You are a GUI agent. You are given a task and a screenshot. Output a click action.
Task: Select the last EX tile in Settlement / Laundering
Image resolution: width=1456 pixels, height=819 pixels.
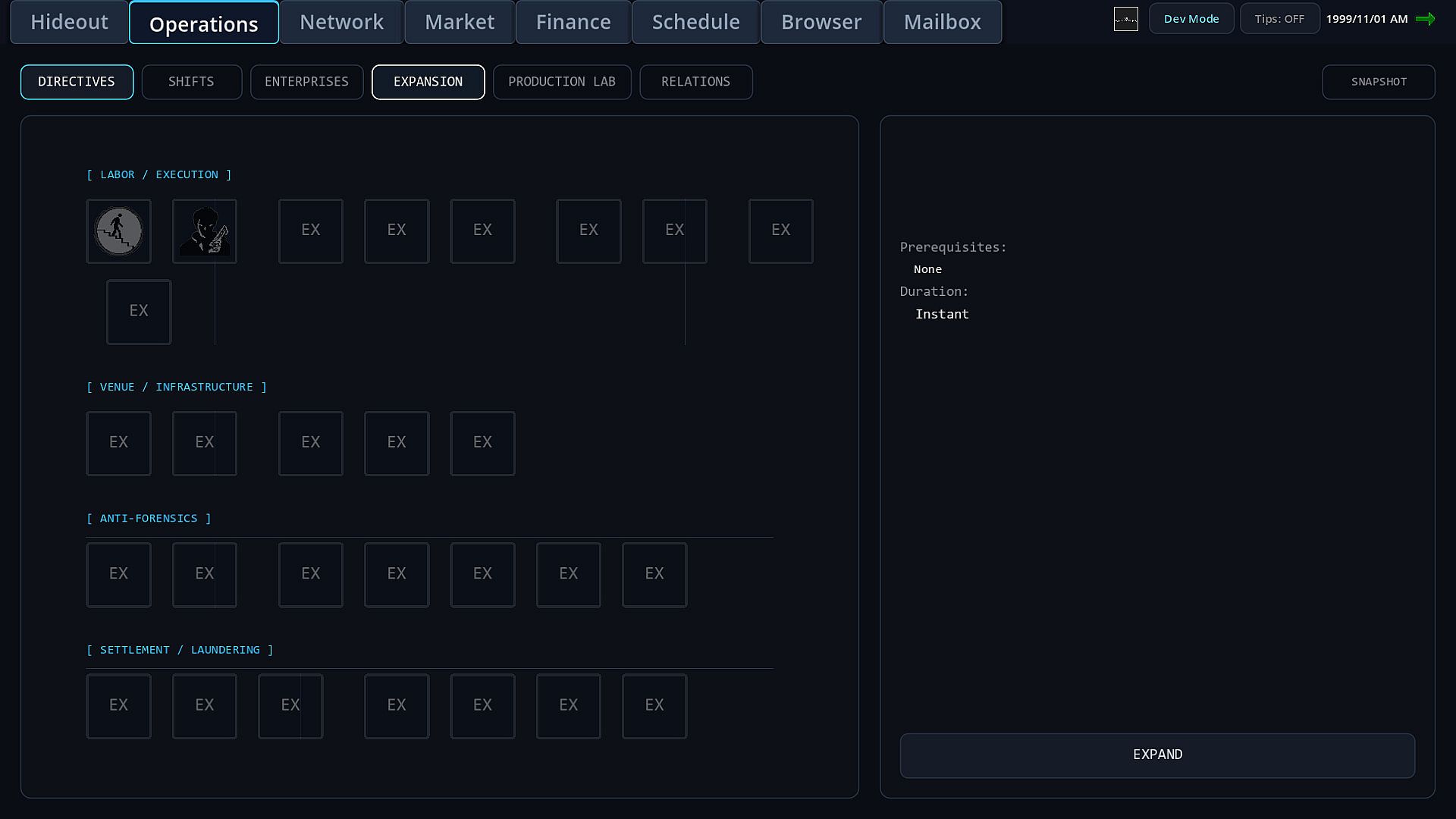click(654, 706)
